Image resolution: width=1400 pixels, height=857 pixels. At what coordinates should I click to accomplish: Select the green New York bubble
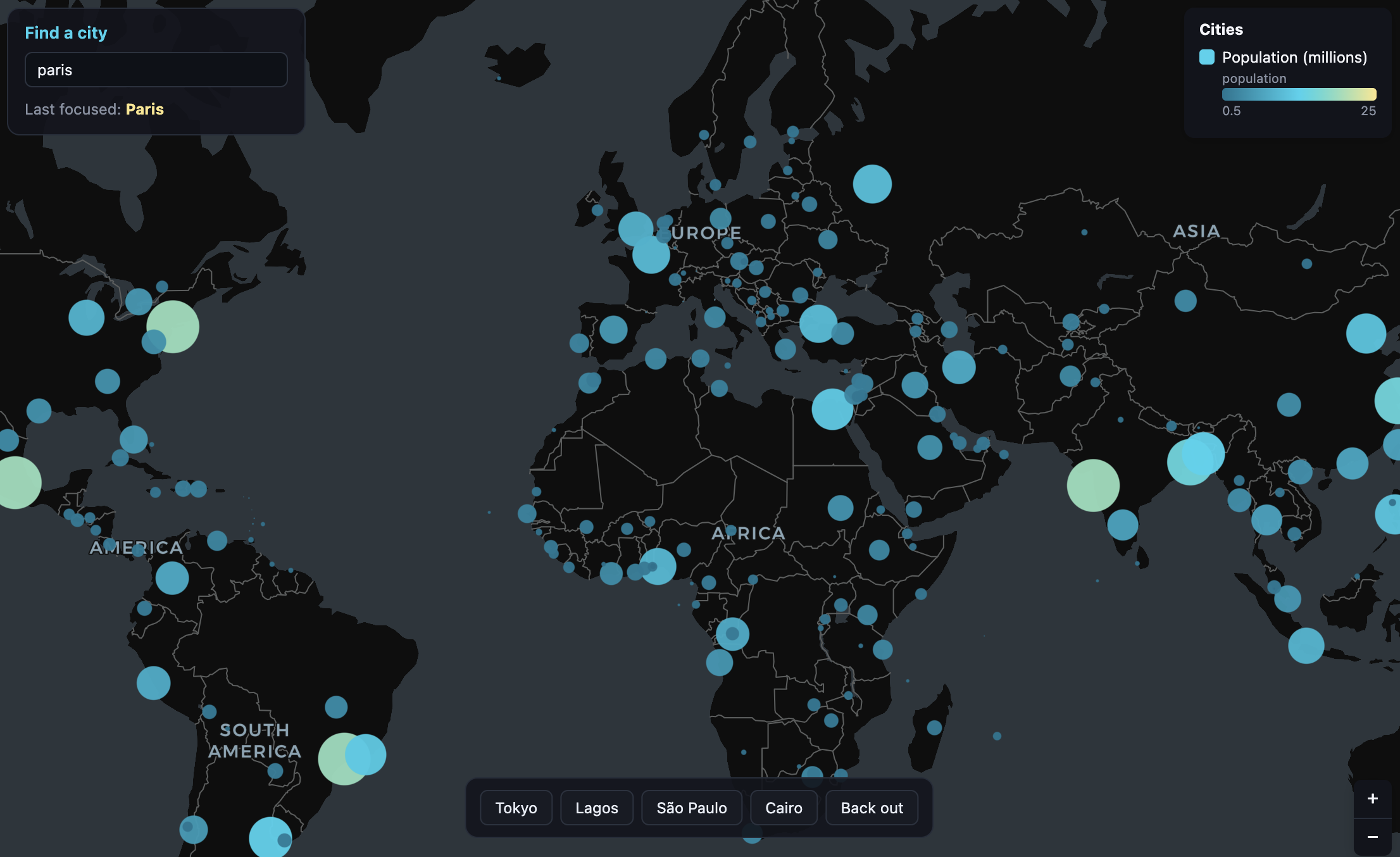pyautogui.click(x=173, y=327)
